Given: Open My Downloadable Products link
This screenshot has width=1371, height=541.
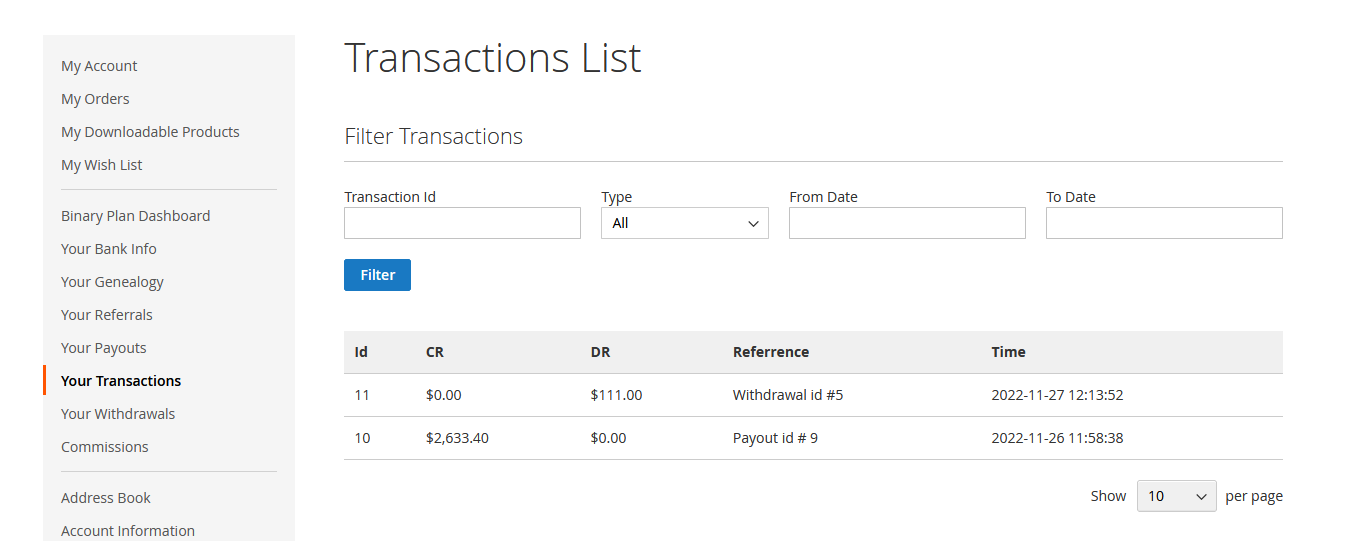Looking at the screenshot, I should (150, 132).
